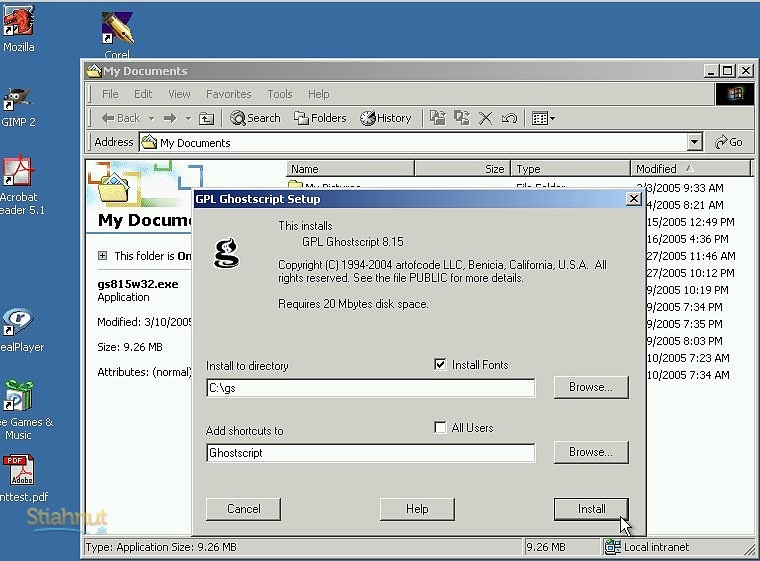Click the Delete X toolbar icon
The image size is (760, 561).
(485, 118)
